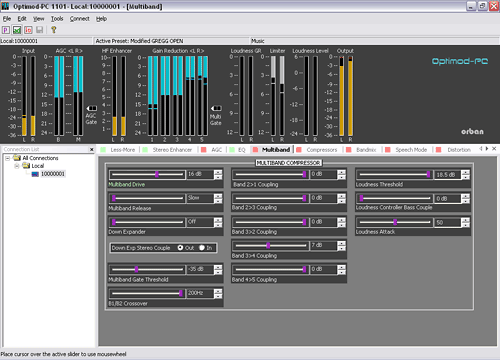Click the red I/O mixer toolbar icon

click(x=28, y=30)
